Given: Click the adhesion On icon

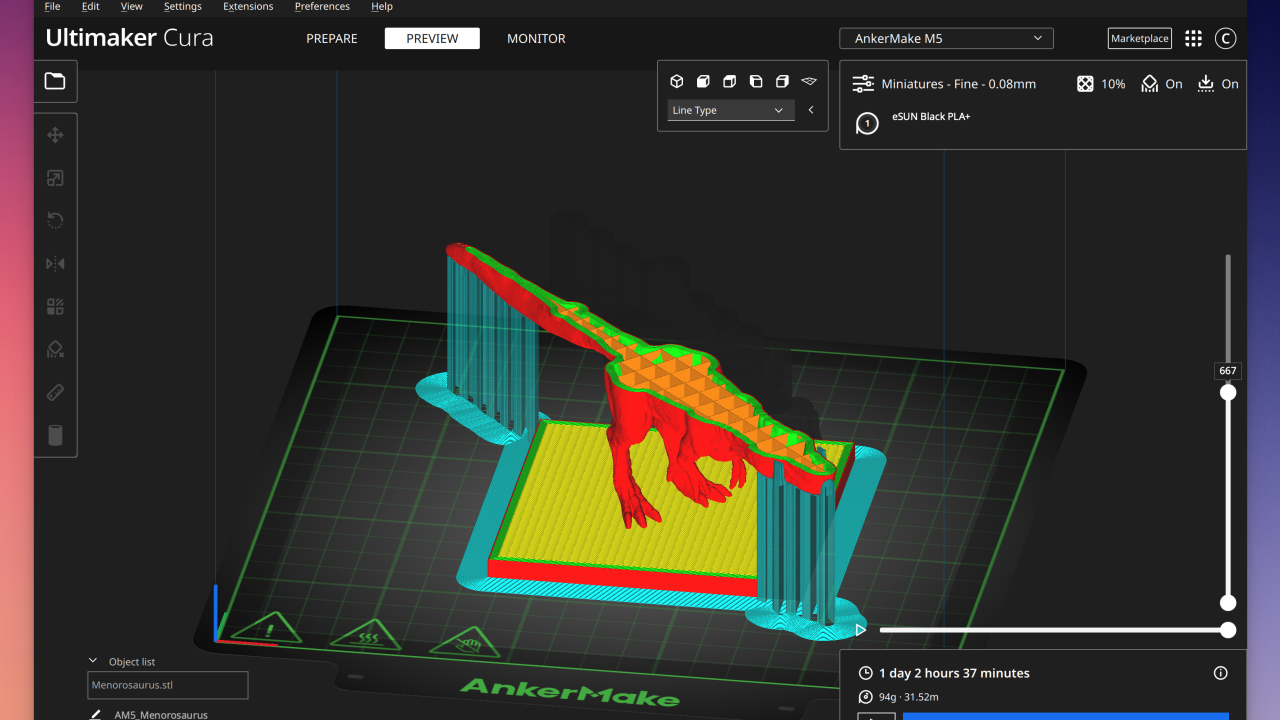Looking at the screenshot, I should [x=1205, y=84].
